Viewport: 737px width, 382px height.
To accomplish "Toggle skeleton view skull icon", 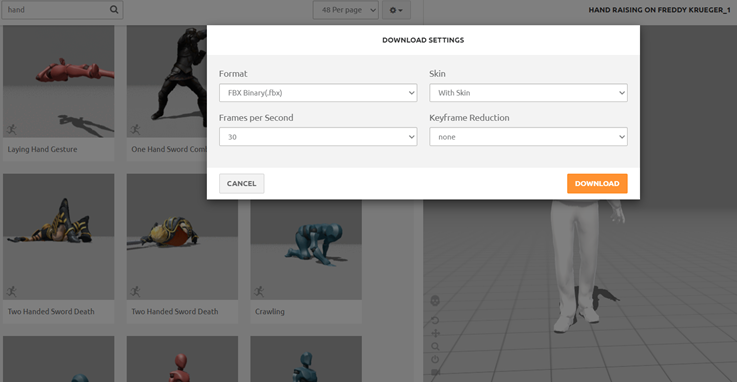I will click(435, 300).
